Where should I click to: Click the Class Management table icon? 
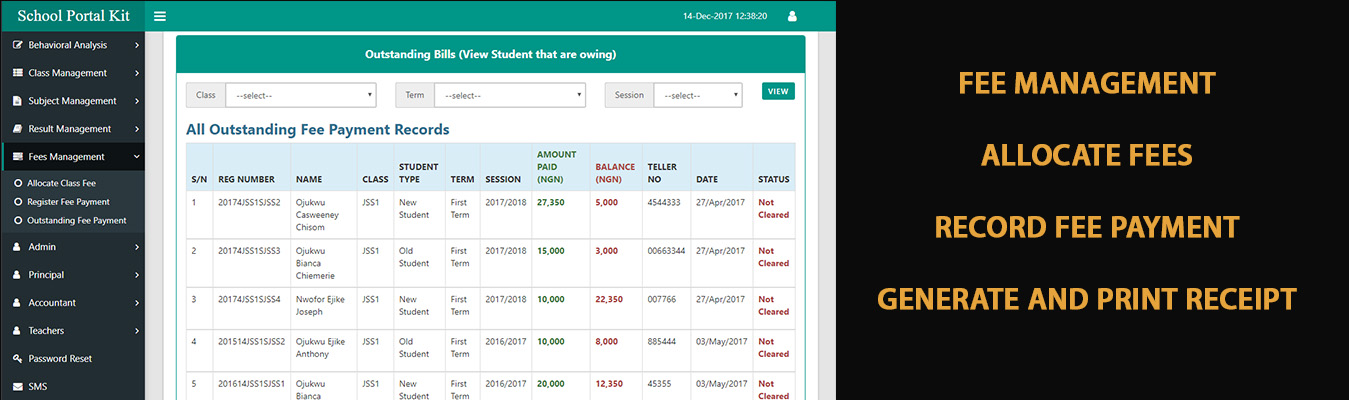pos(18,73)
